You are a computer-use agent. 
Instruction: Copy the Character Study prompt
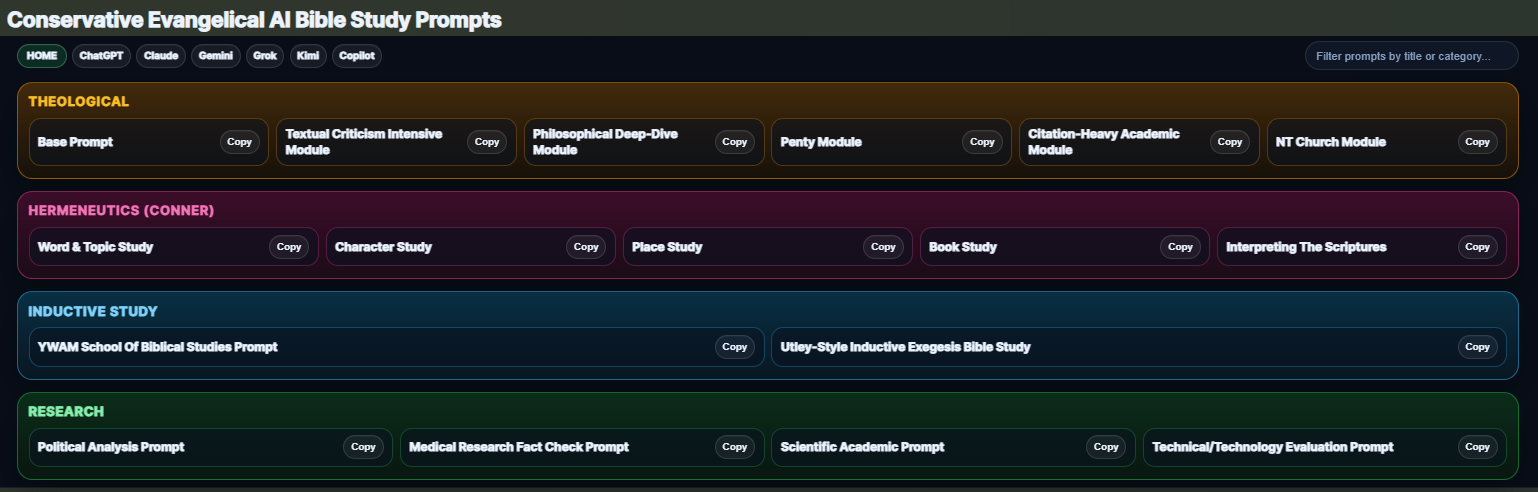586,247
